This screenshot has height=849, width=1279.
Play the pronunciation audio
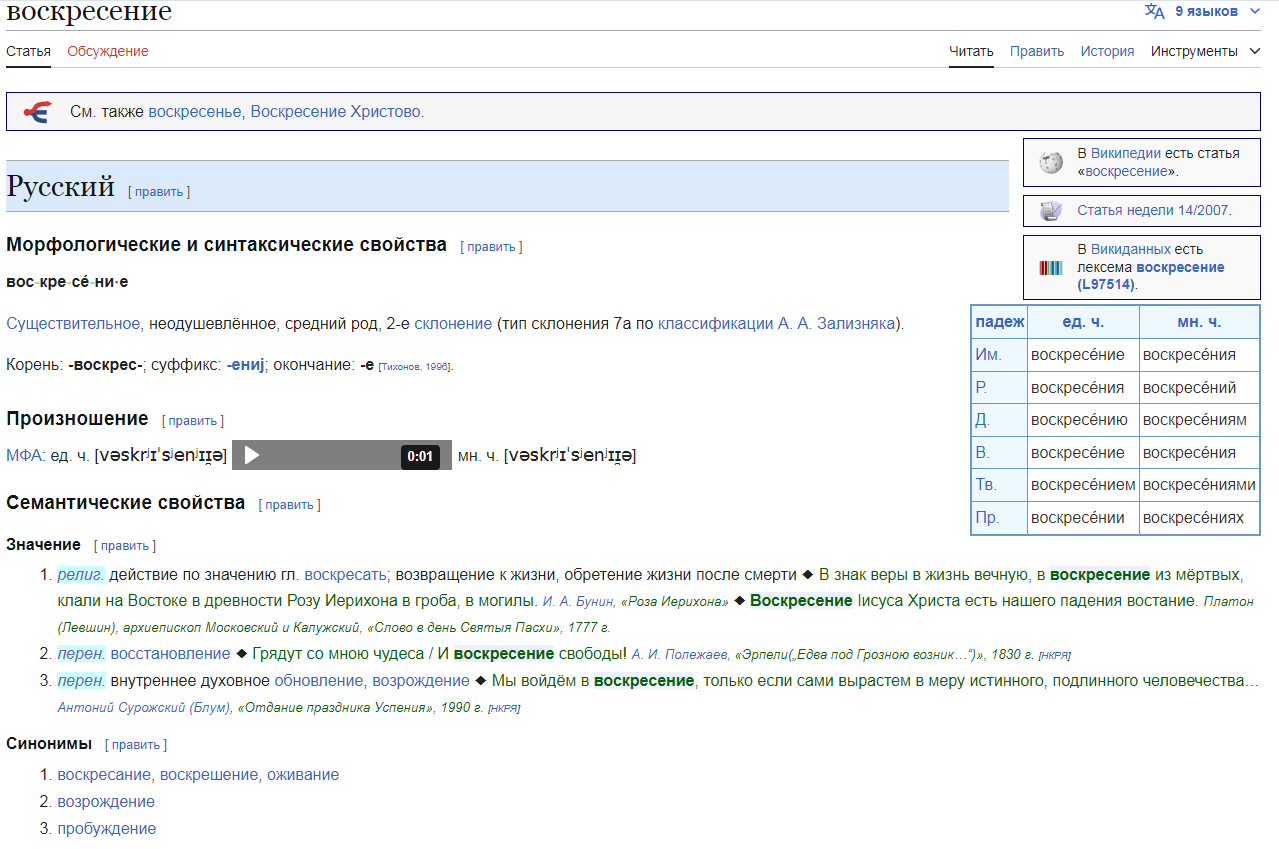tap(252, 456)
